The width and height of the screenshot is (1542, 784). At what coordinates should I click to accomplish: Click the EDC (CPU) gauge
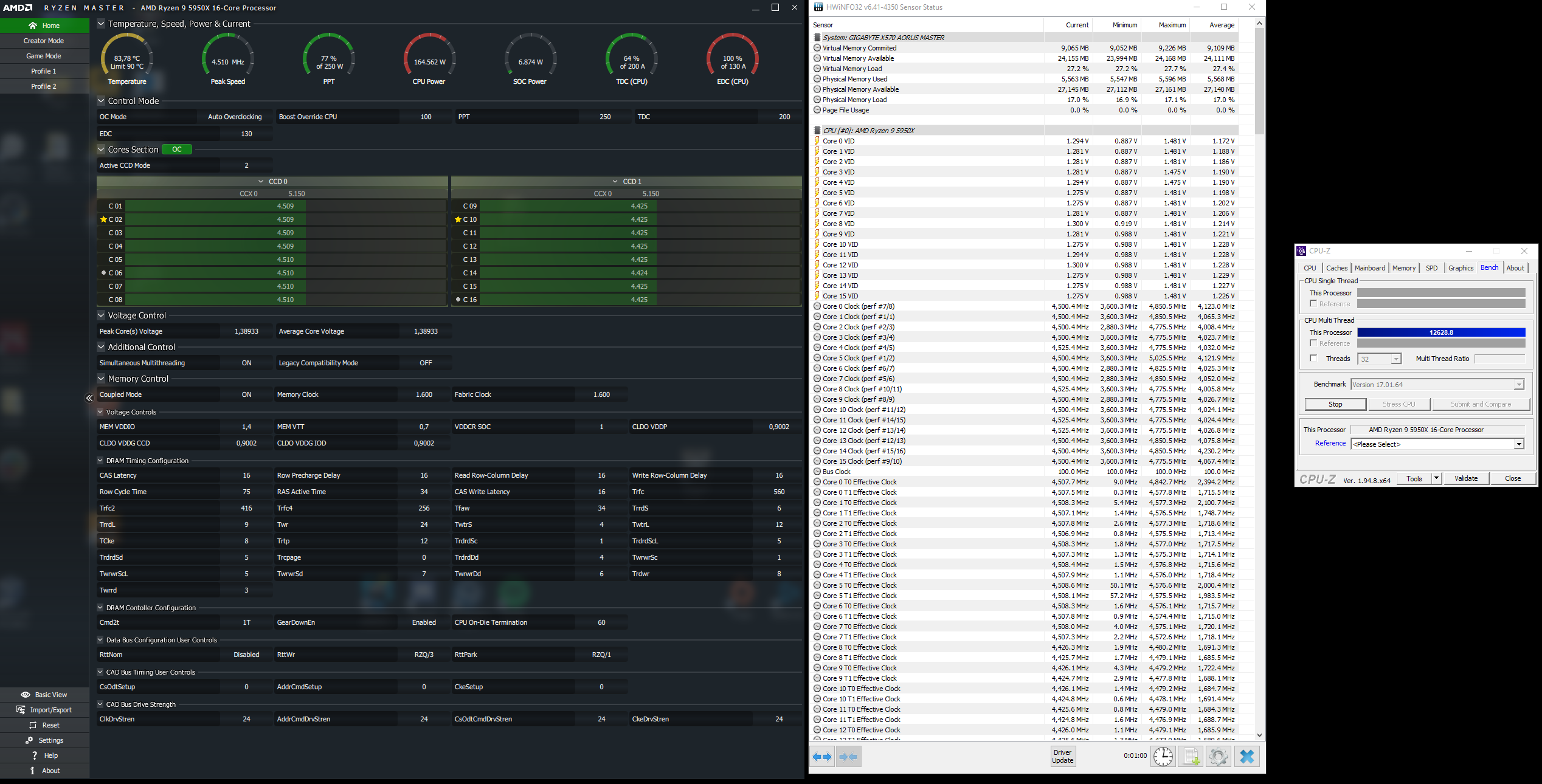click(733, 58)
